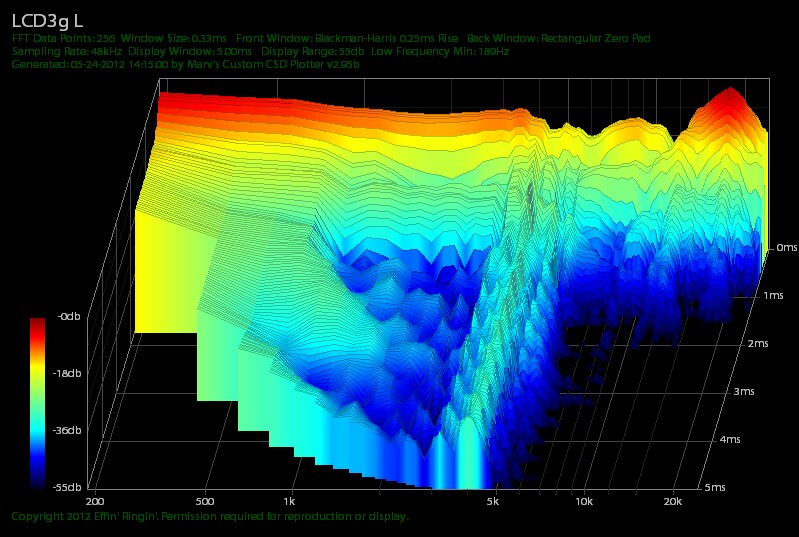The height and width of the screenshot is (537, 799).
Task: Click the Display Window: 5.00ms label
Action: pyautogui.click(x=190, y=51)
